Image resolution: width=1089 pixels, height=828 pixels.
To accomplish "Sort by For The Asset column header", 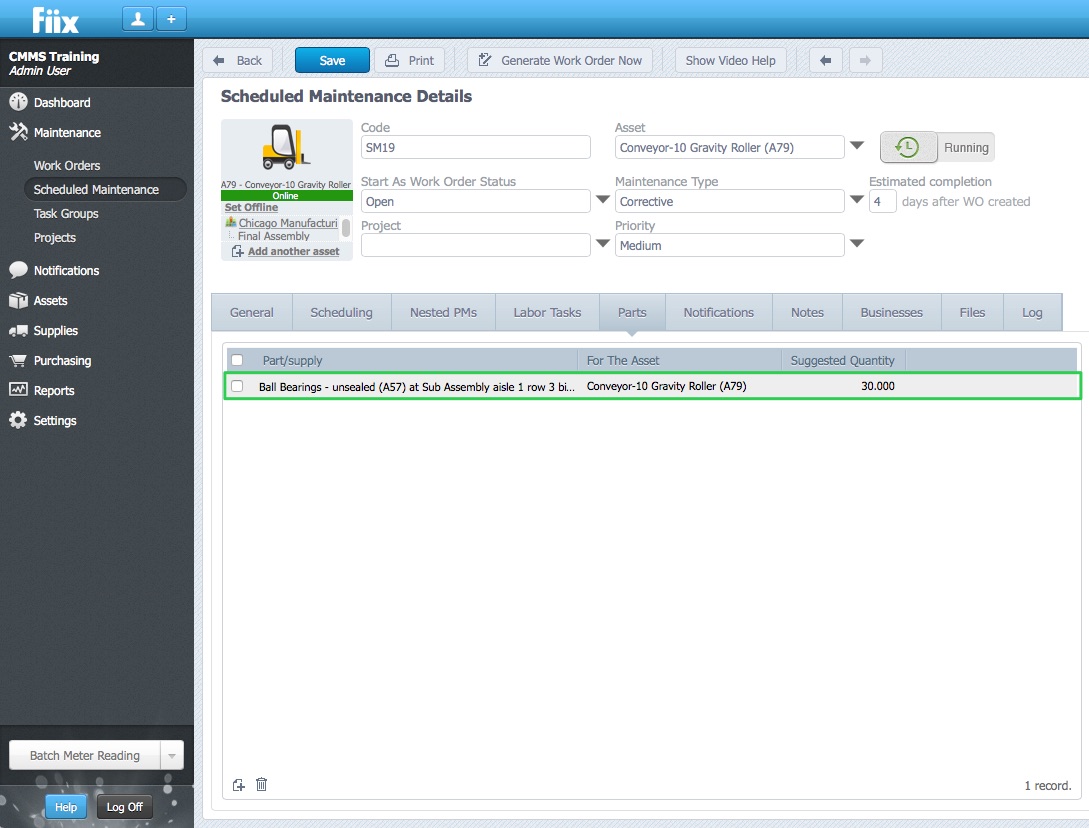I will [x=623, y=361].
